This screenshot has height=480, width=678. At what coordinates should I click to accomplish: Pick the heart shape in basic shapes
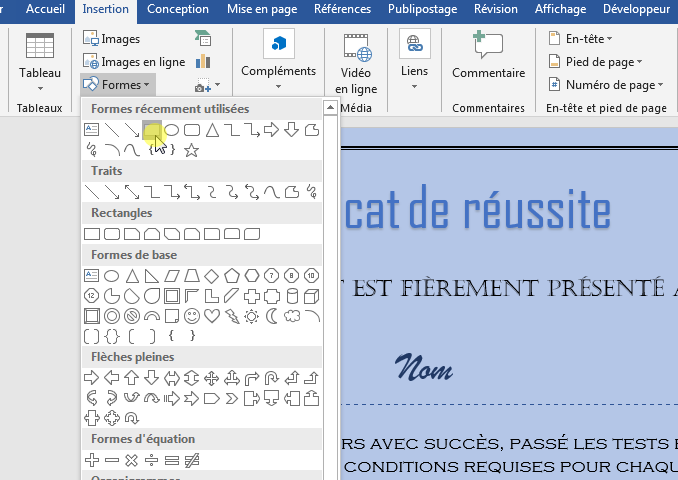point(211,316)
